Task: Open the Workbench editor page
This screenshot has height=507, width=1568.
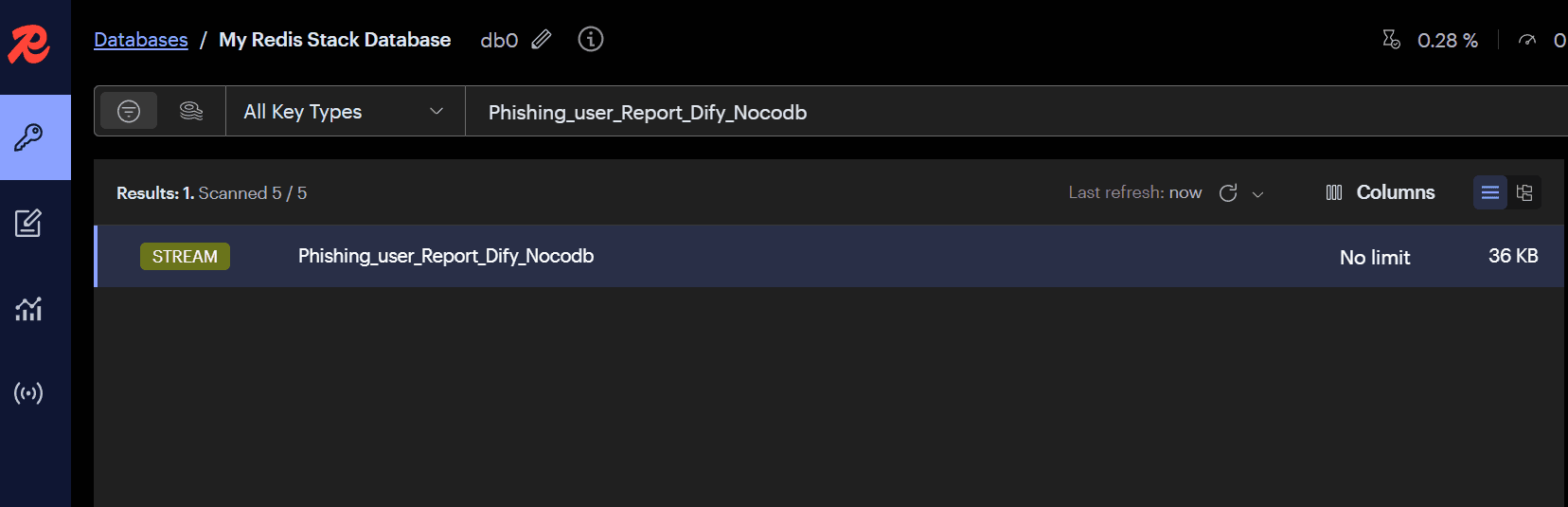Action: pos(28,223)
